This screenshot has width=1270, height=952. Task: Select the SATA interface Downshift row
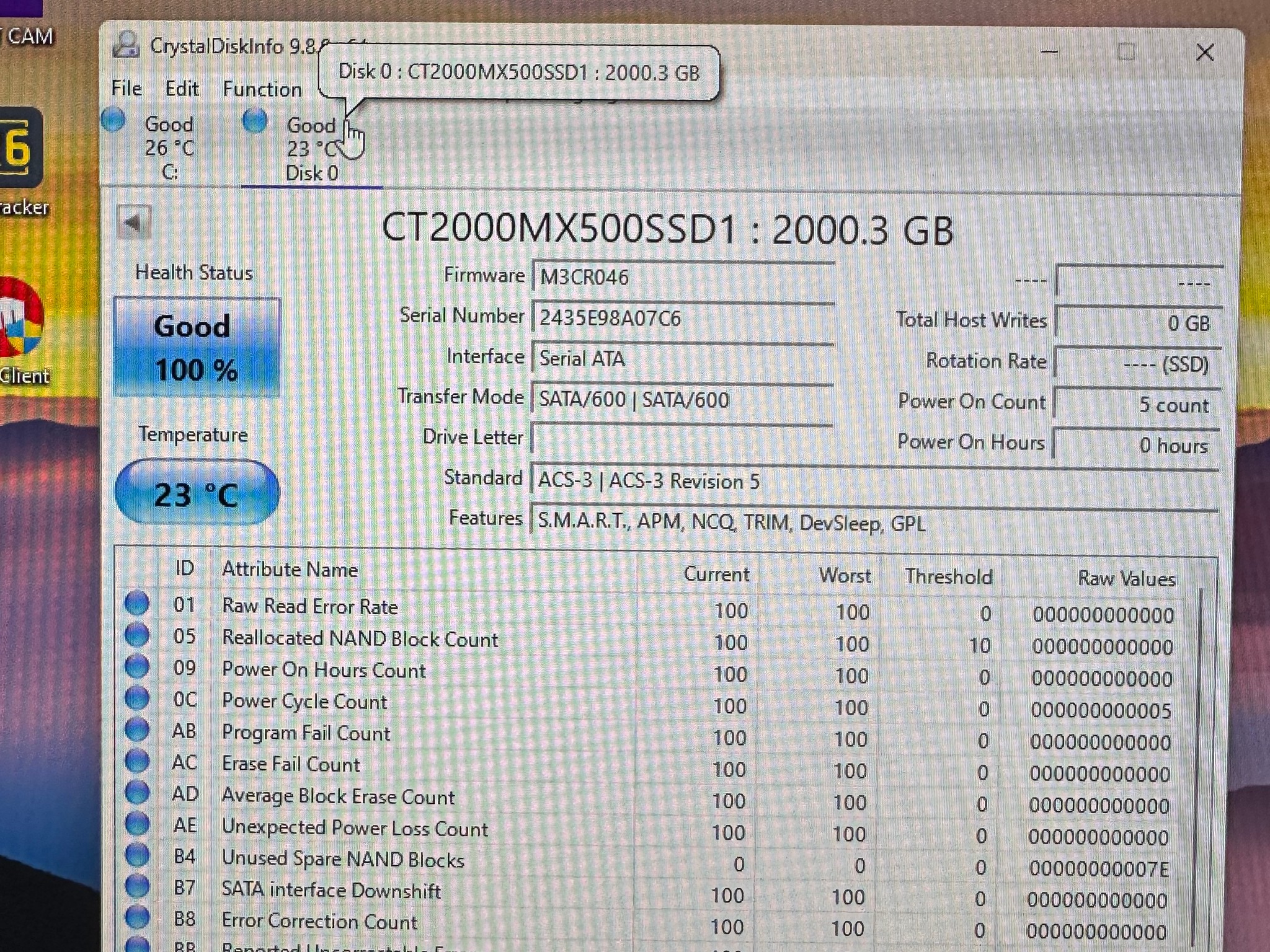[651, 894]
